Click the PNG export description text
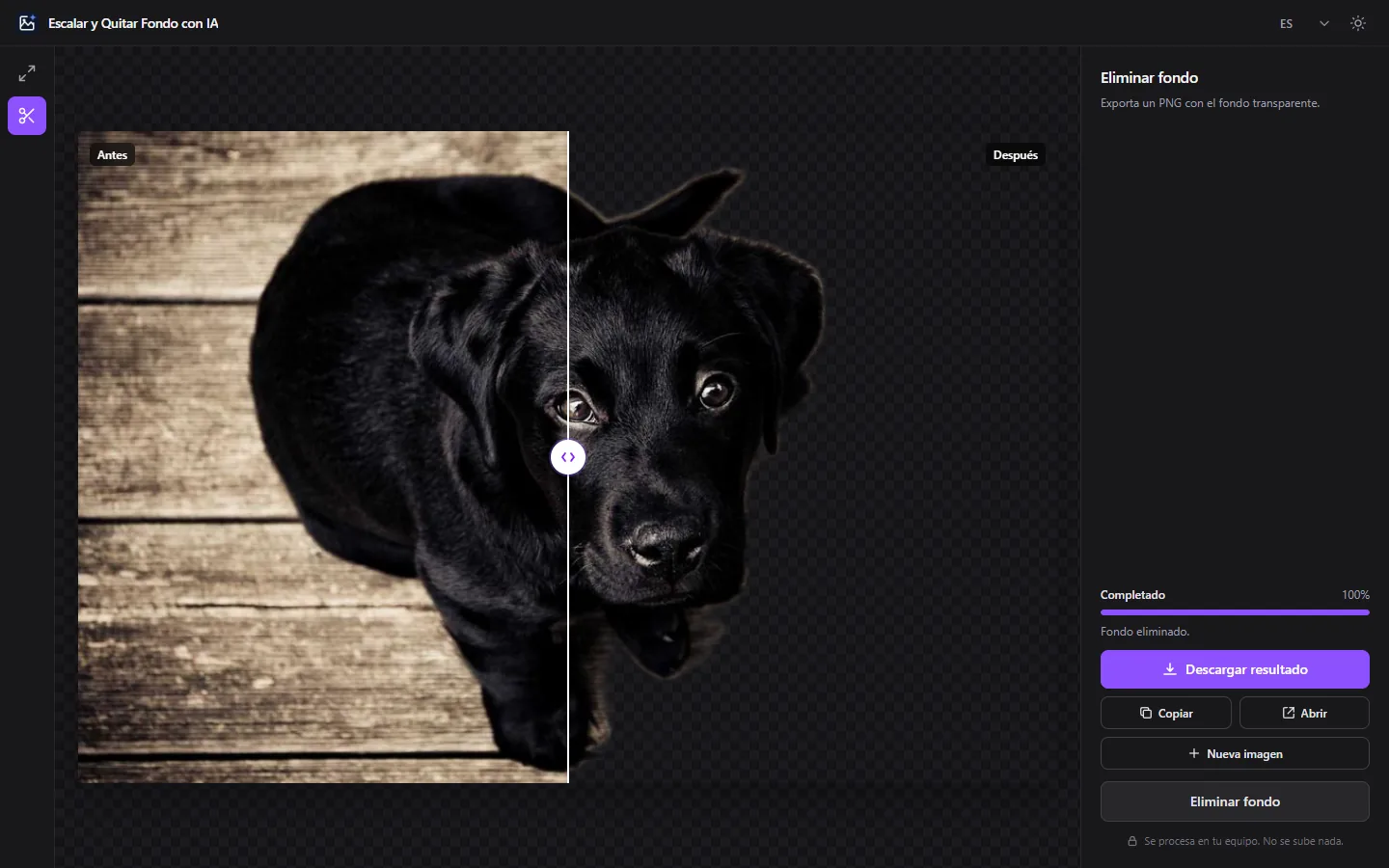This screenshot has width=1389, height=868. coord(1210,103)
